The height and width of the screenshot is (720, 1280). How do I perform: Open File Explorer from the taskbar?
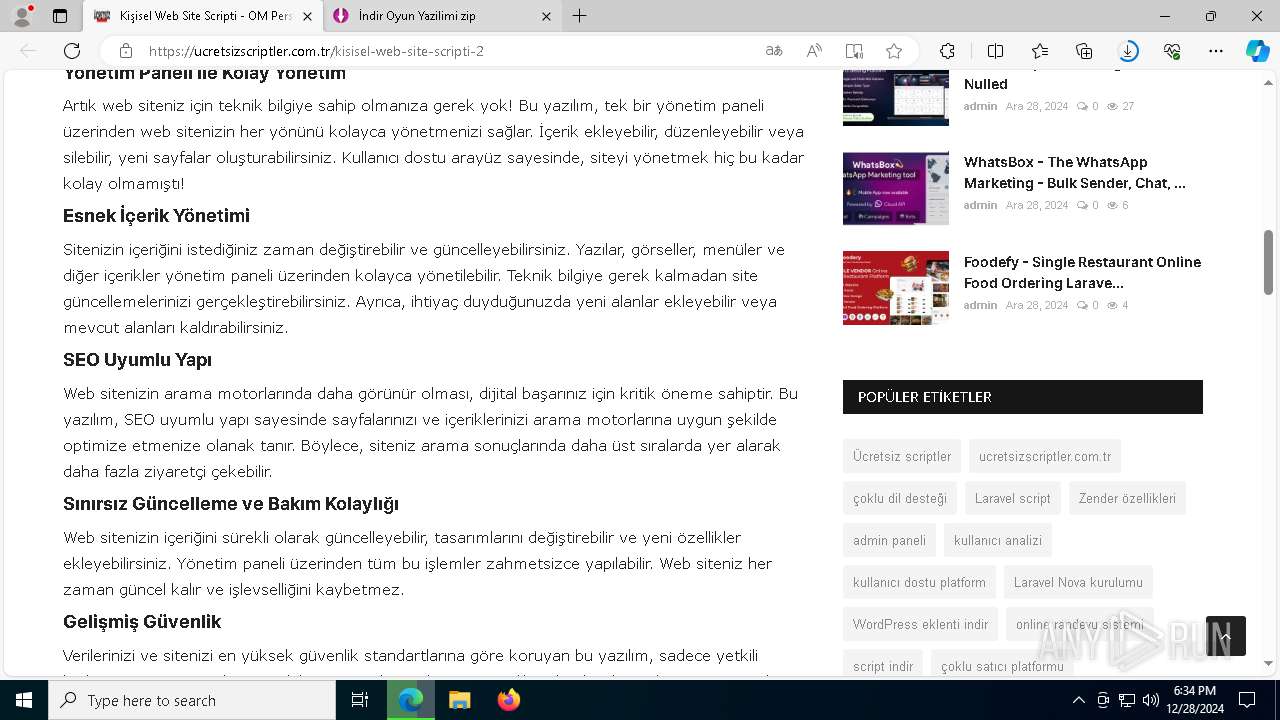460,700
